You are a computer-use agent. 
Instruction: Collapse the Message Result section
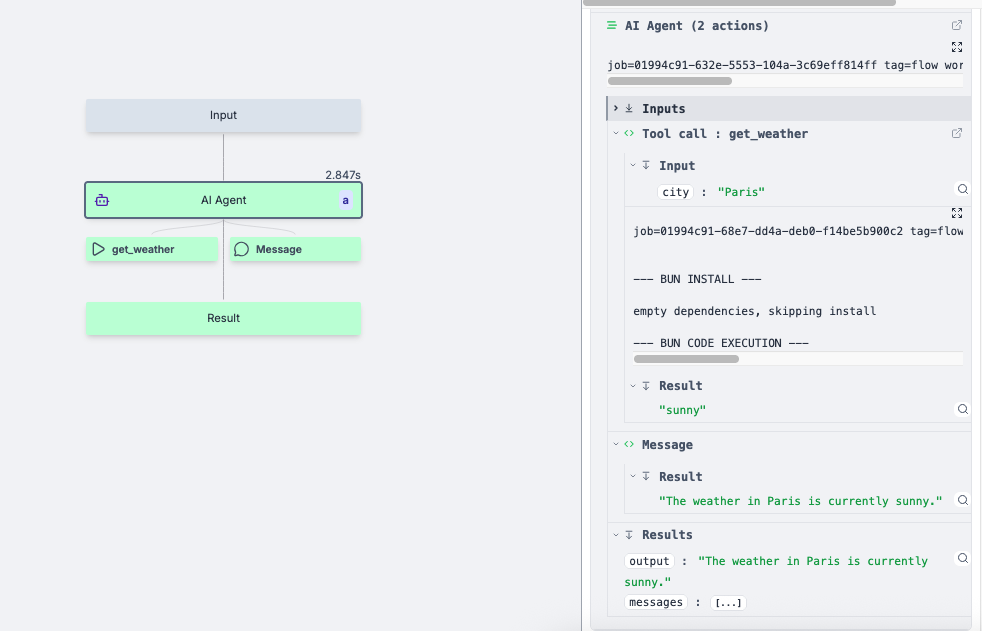tap(631, 476)
